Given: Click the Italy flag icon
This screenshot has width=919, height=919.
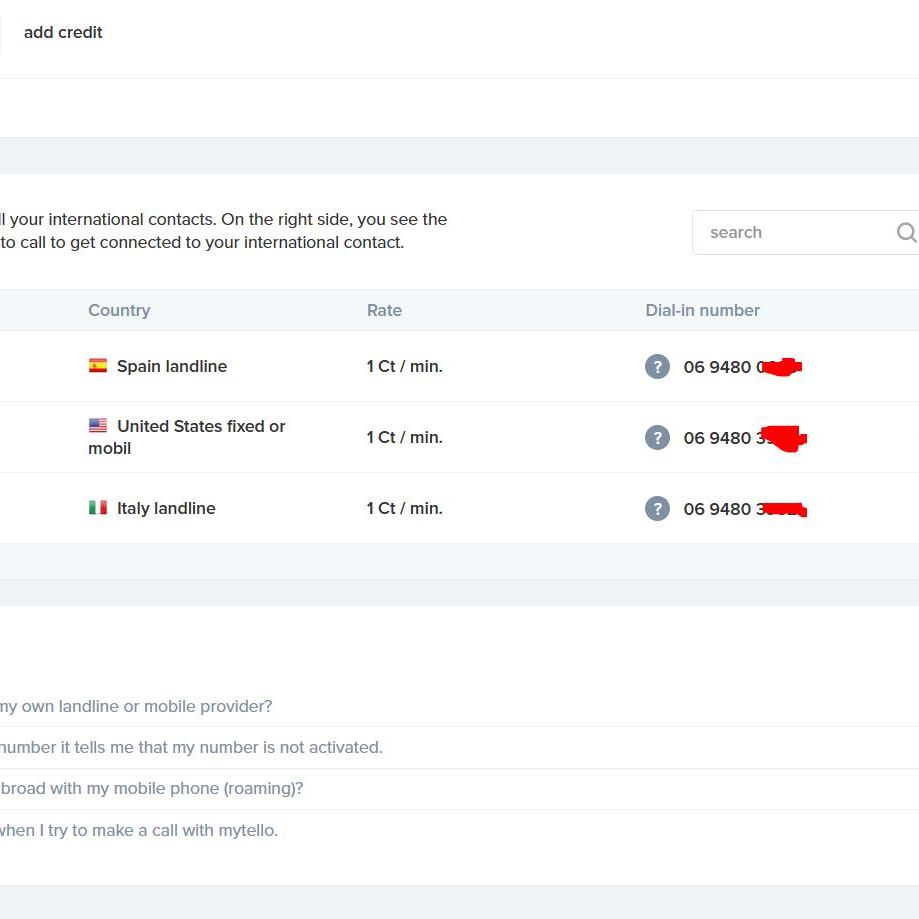Looking at the screenshot, I should pos(98,508).
